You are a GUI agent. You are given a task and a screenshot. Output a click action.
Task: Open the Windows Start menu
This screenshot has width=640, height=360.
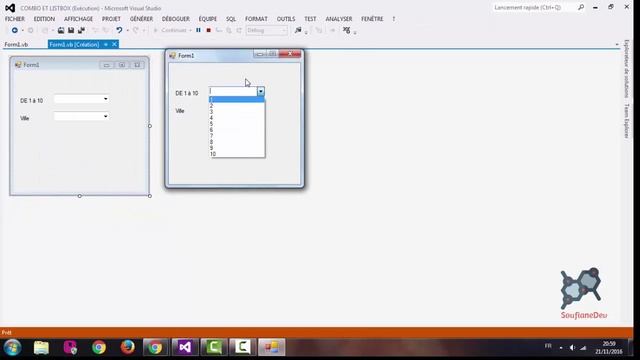13,348
